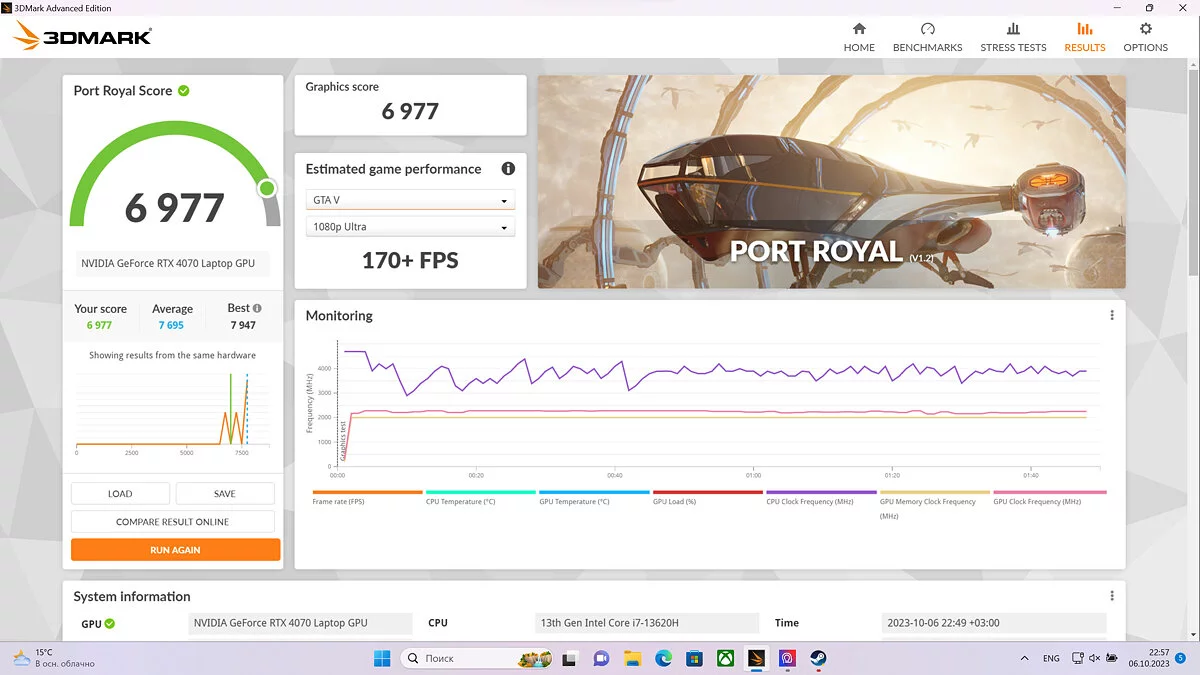Launch Steam from the taskbar
This screenshot has width=1200, height=675.
pos(817,658)
